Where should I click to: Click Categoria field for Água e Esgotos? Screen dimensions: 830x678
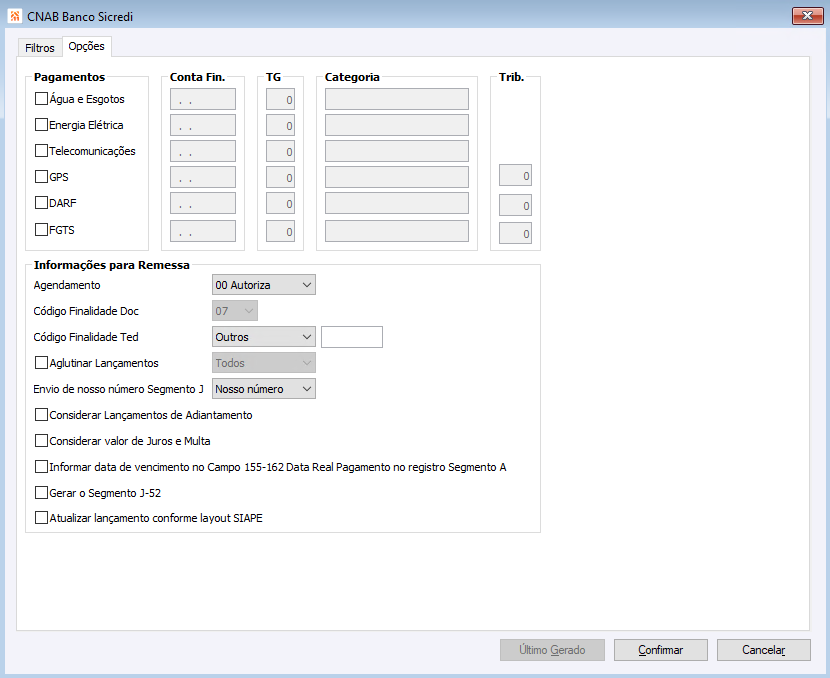[x=396, y=99]
